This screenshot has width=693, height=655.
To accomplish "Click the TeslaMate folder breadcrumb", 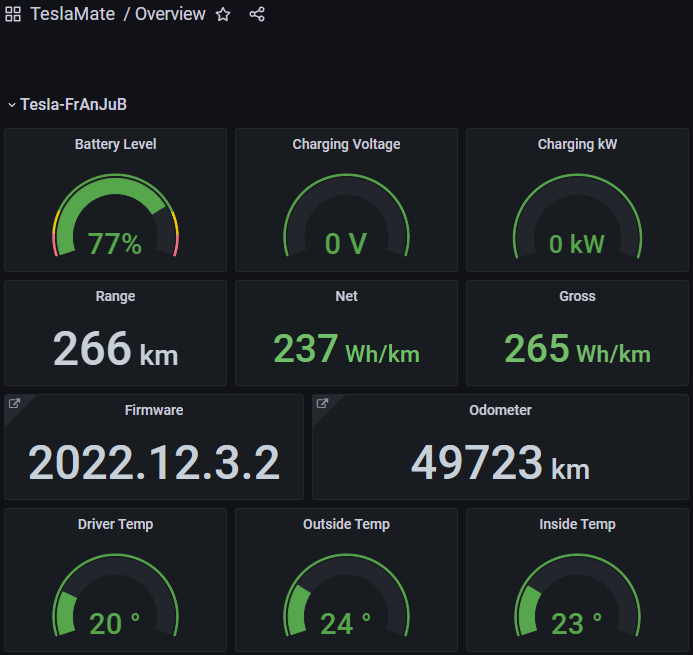I will [x=73, y=14].
